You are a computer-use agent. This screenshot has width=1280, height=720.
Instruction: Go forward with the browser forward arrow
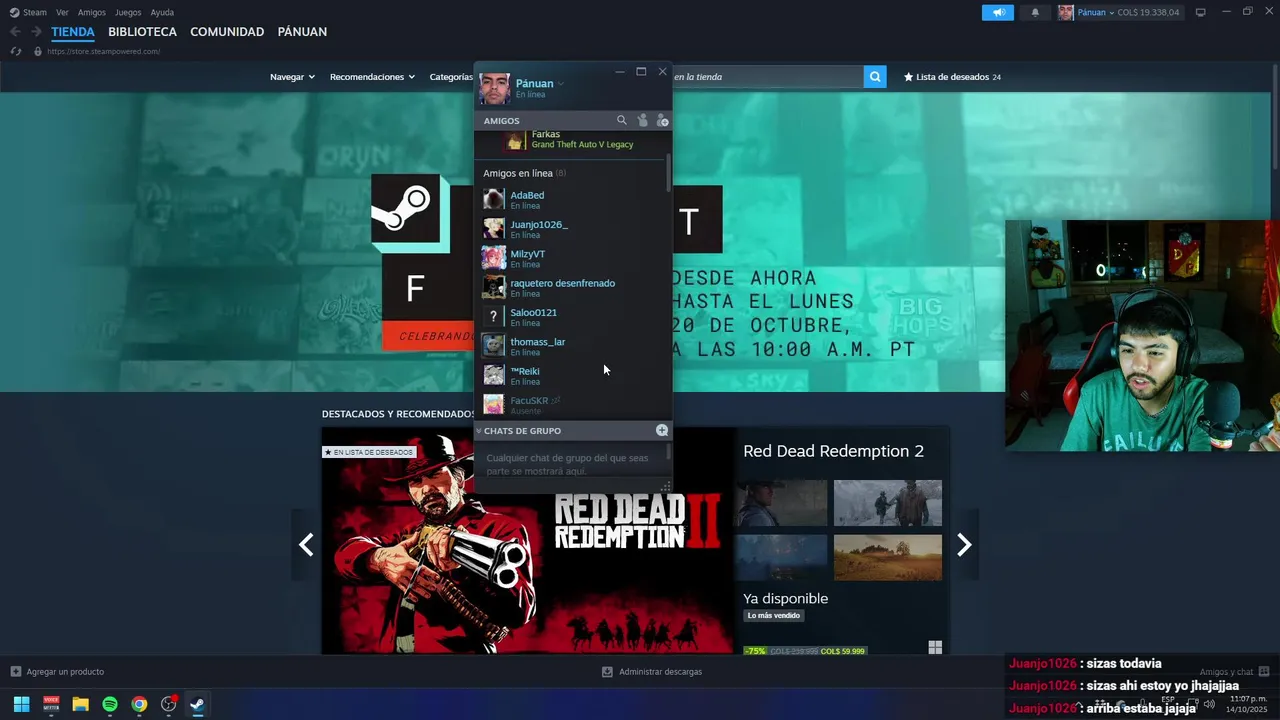(x=36, y=32)
